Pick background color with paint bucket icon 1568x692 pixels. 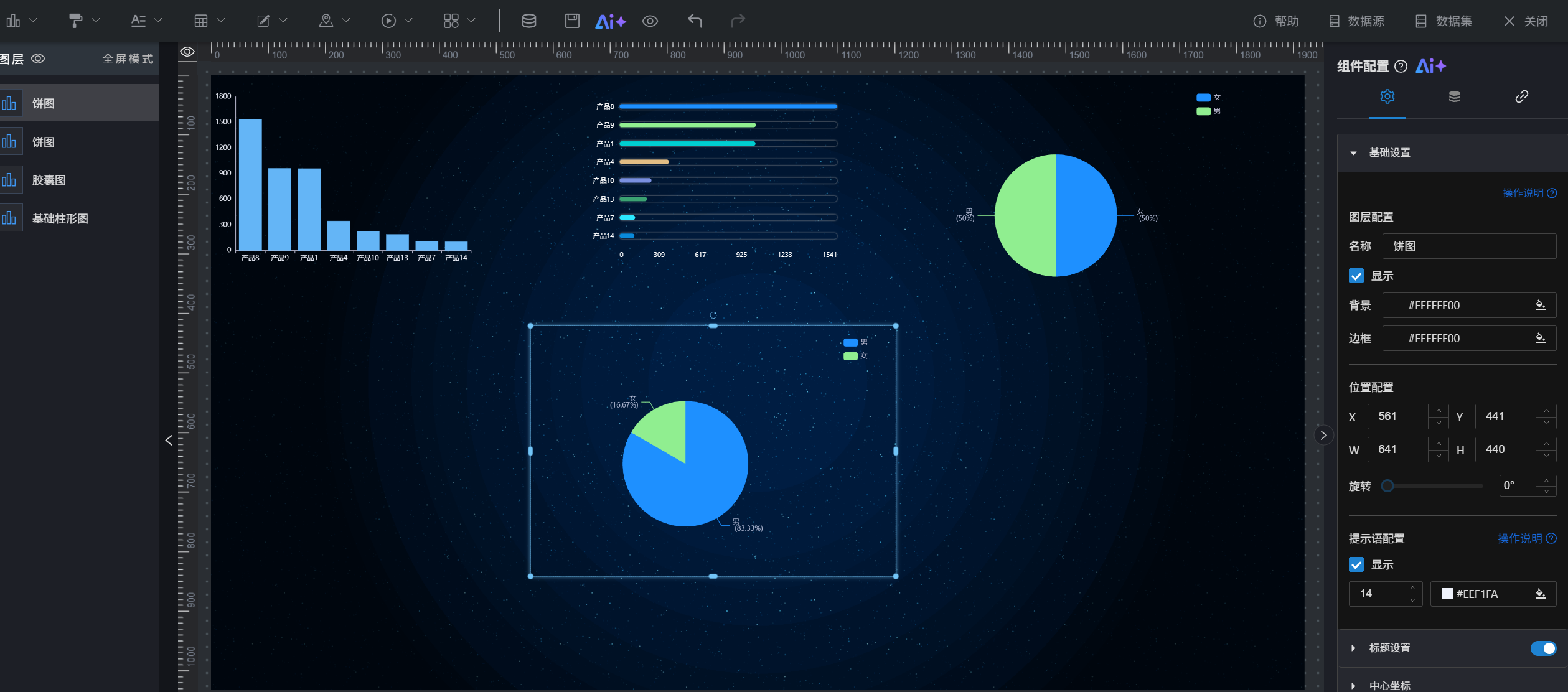(x=1540, y=305)
